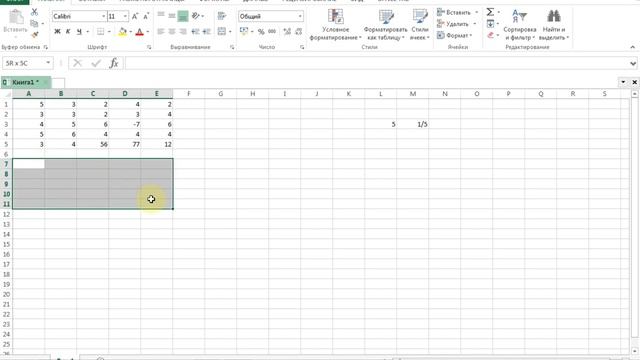
Task: Click the confirm checkmark in formula bar
Action: [96, 63]
